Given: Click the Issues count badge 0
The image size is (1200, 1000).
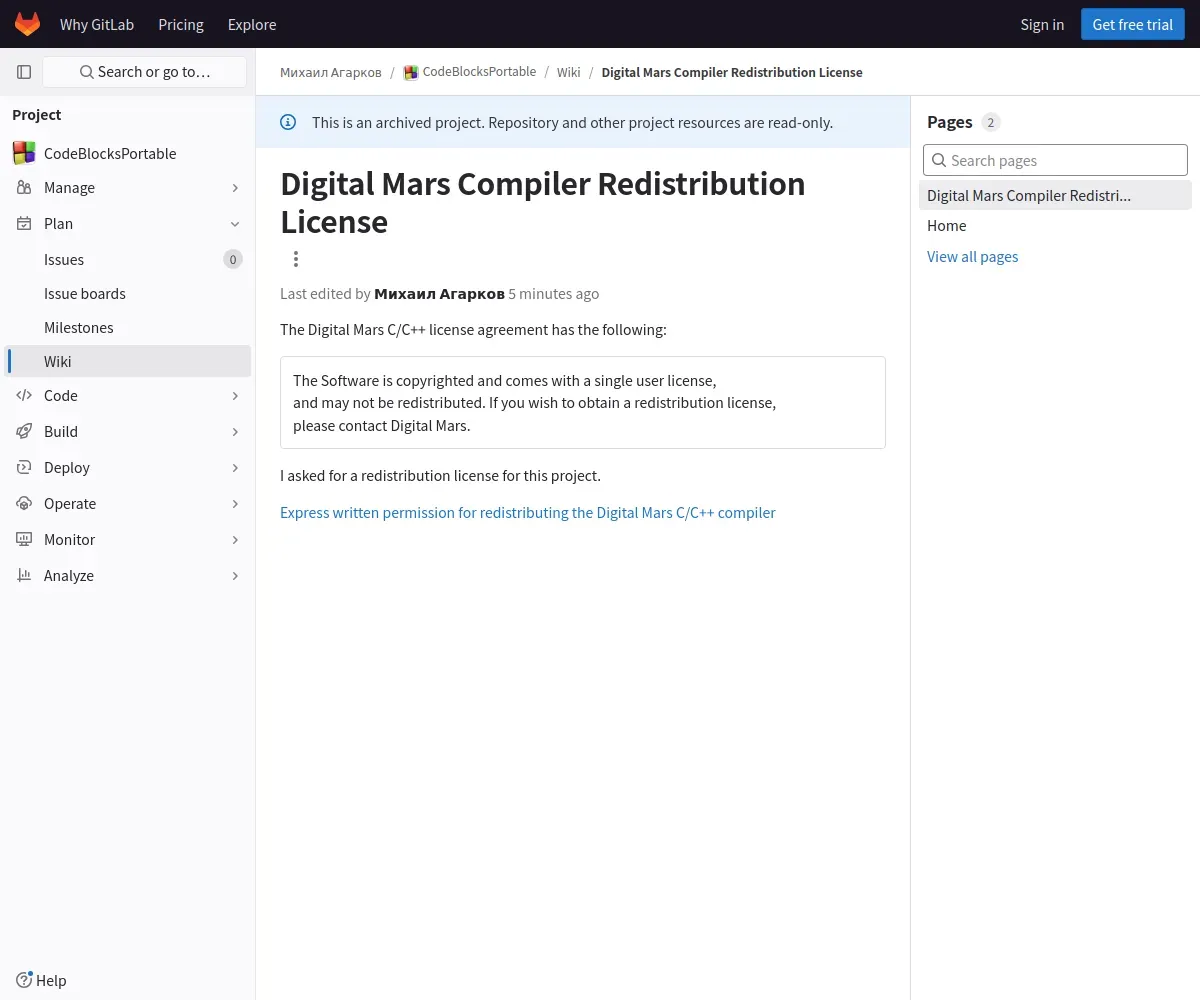Looking at the screenshot, I should click(x=233, y=260).
